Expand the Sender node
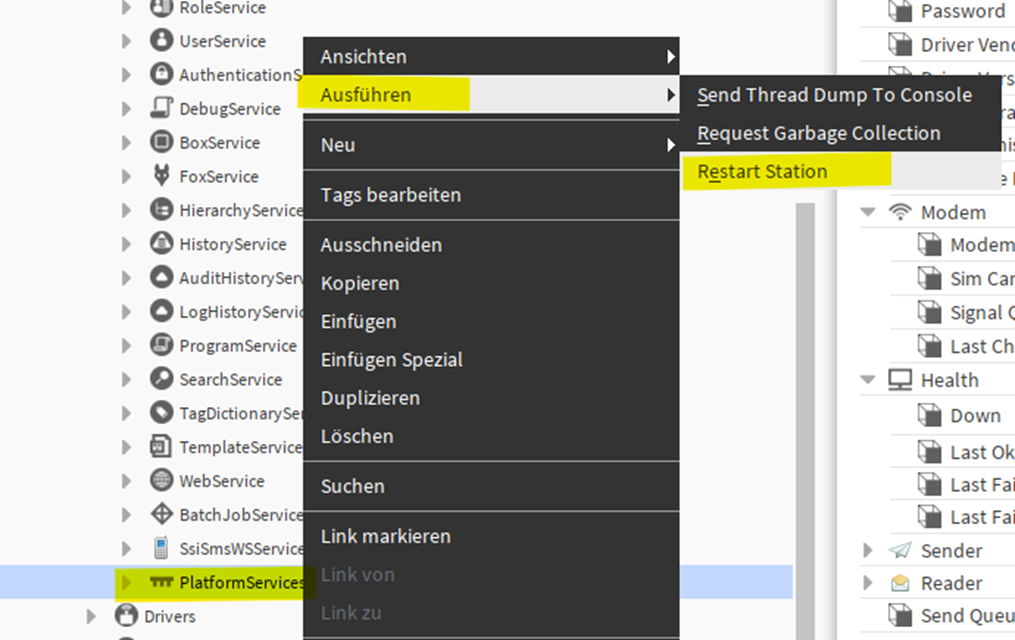This screenshot has width=1015, height=640. pyautogui.click(x=868, y=550)
